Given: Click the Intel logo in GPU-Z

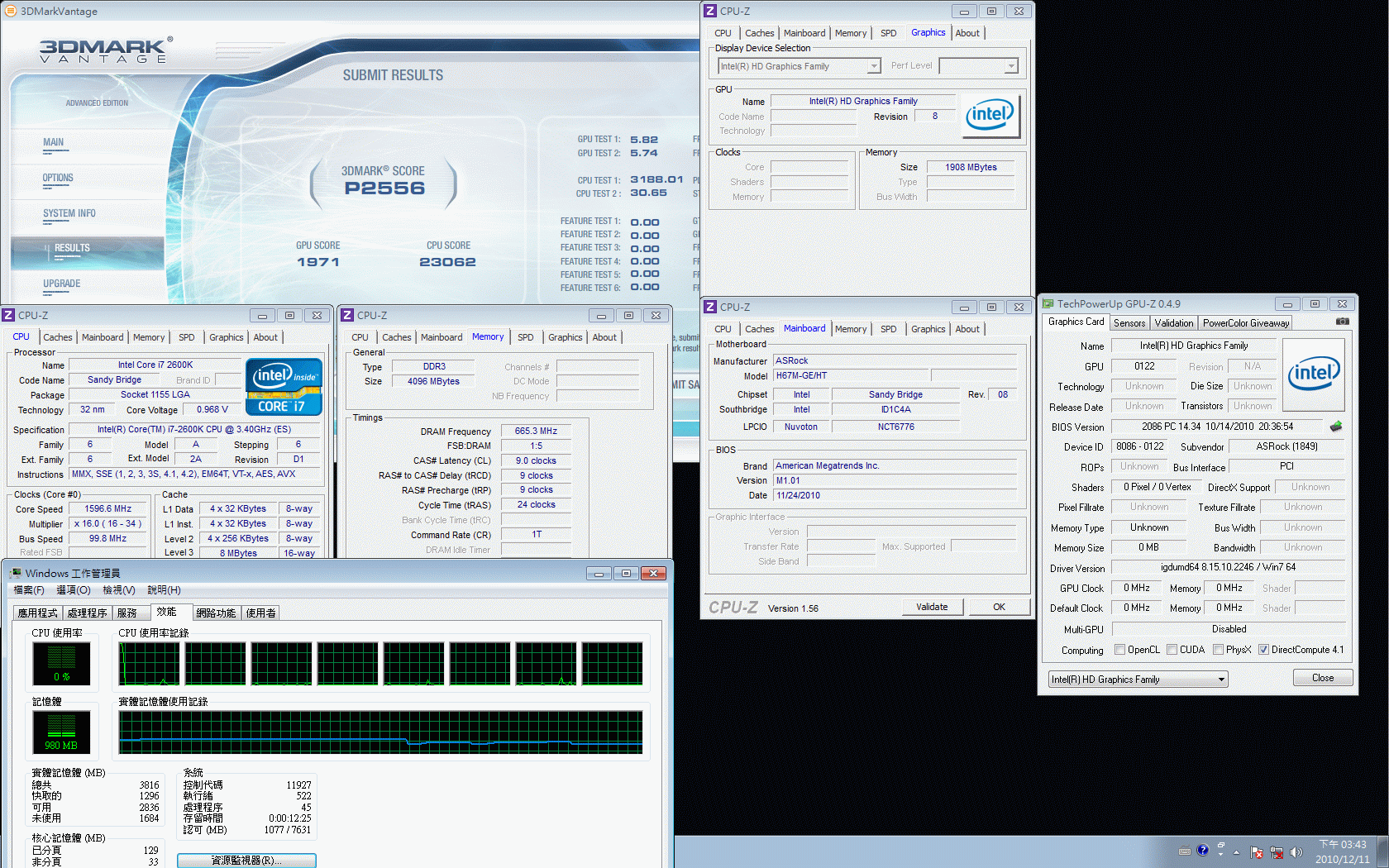Looking at the screenshot, I should pyautogui.click(x=1313, y=374).
